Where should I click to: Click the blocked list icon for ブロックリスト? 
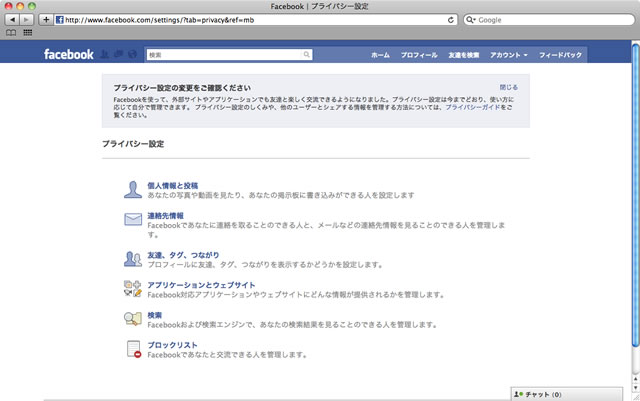pyautogui.click(x=133, y=349)
